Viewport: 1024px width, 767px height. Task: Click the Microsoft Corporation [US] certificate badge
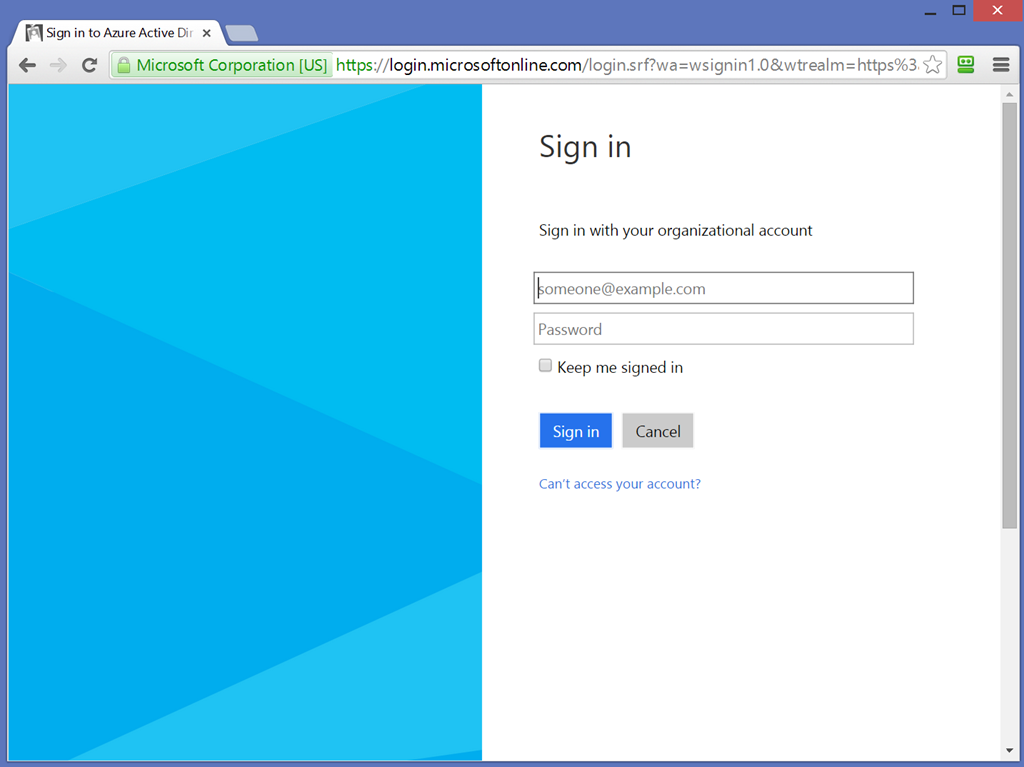click(x=221, y=65)
